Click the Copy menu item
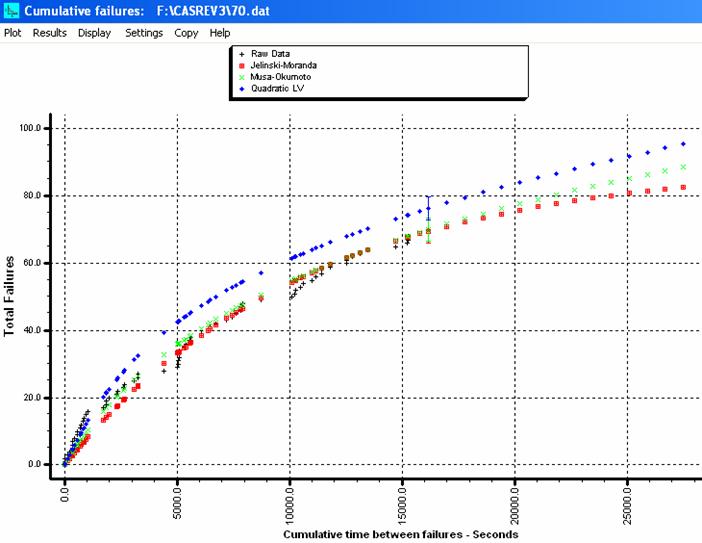702x543 pixels. coord(186,33)
